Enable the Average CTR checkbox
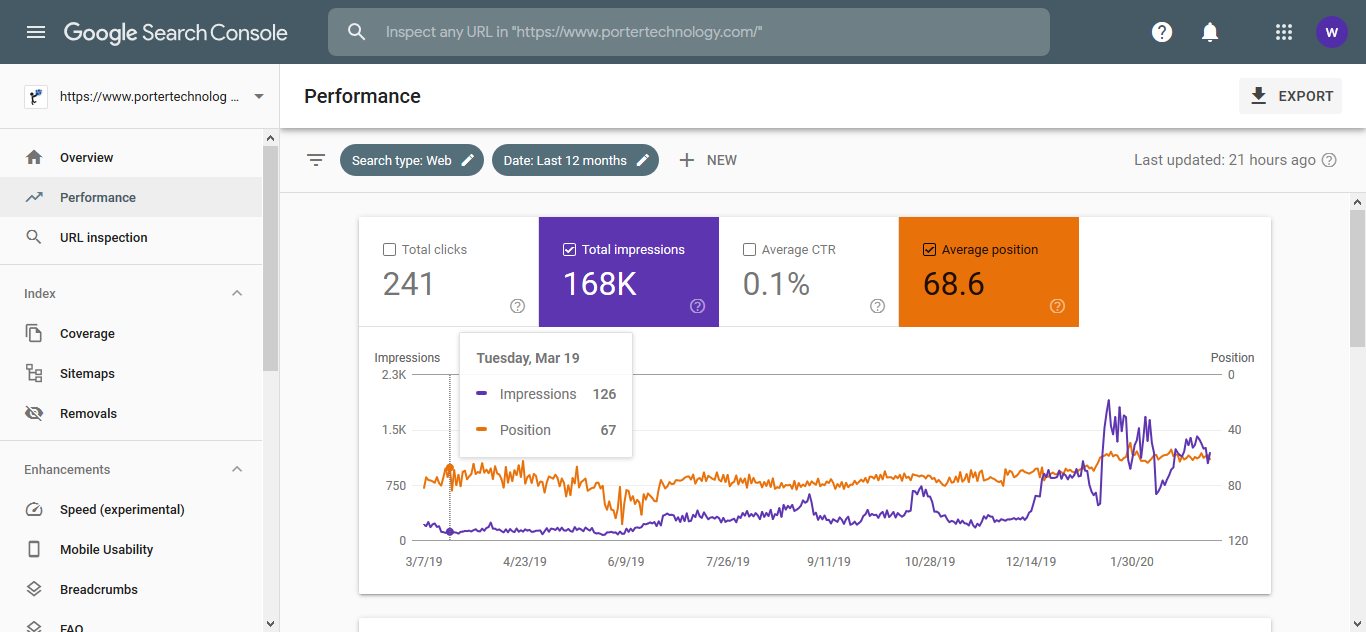 [x=750, y=250]
